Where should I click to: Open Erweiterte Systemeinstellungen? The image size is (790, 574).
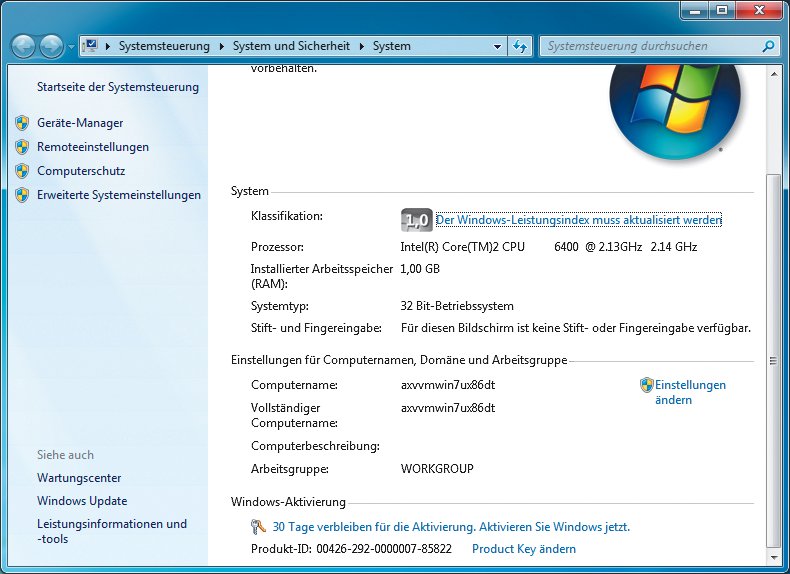click(119, 195)
